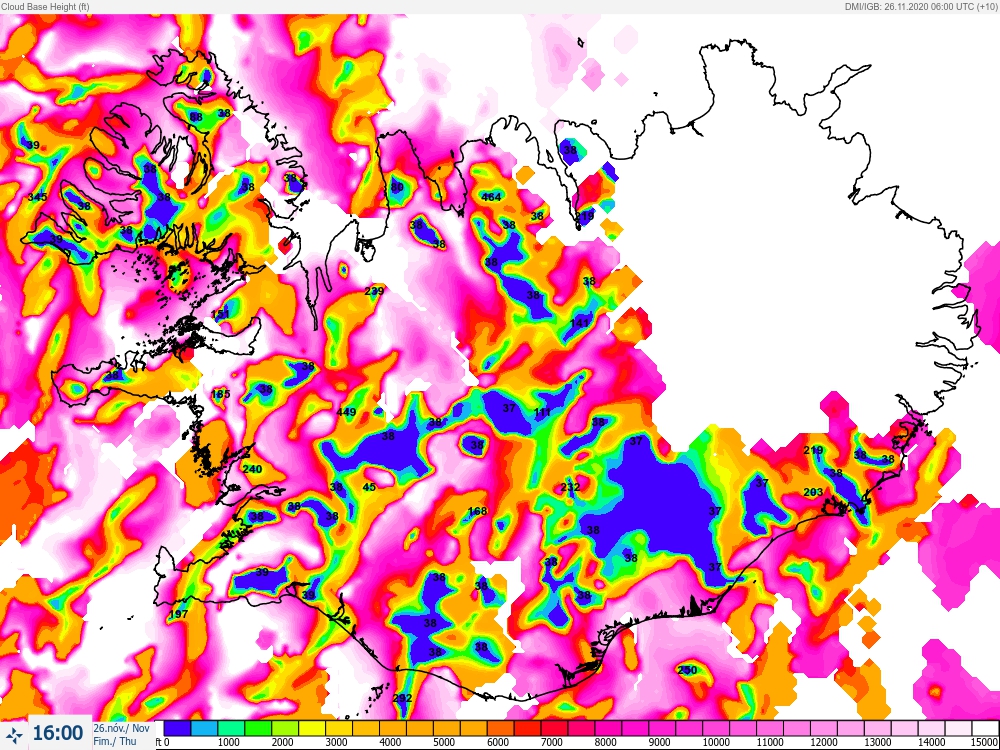Select the bright red legend swatch below 7000
Viewport: 1000px width, 750px height.
(x=527, y=728)
